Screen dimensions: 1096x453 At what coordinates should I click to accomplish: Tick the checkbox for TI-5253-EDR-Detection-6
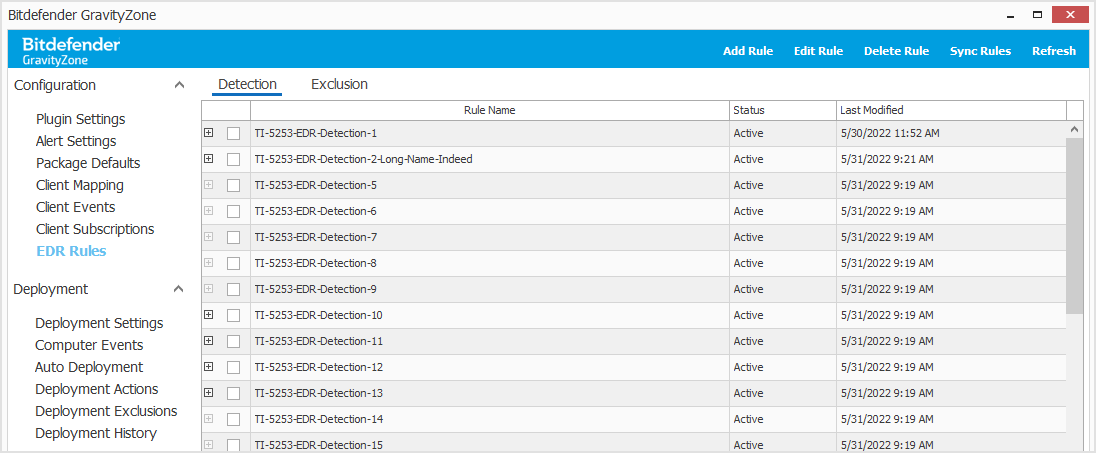pyautogui.click(x=233, y=211)
